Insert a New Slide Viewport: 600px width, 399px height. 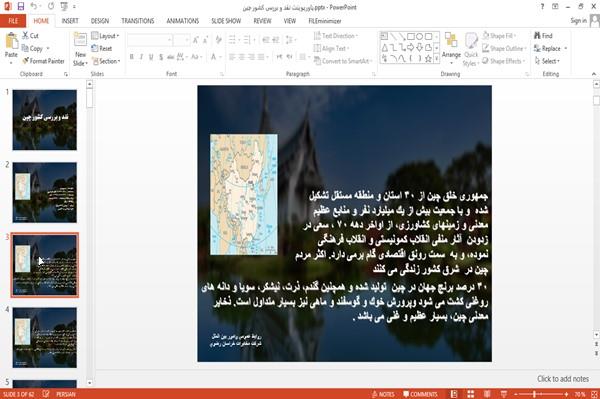[80, 50]
